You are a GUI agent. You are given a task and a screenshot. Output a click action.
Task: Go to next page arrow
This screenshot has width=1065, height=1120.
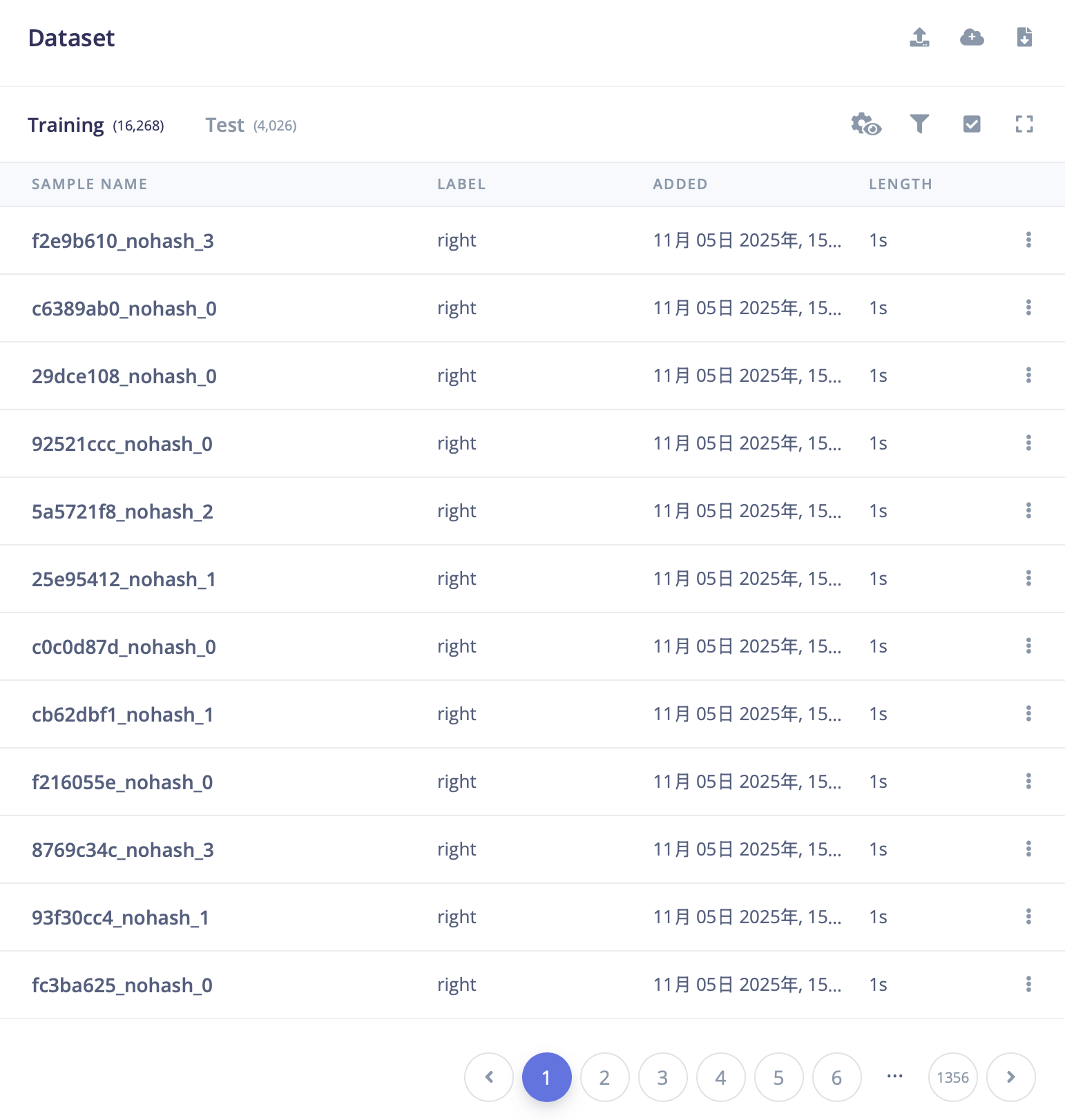(1010, 1077)
